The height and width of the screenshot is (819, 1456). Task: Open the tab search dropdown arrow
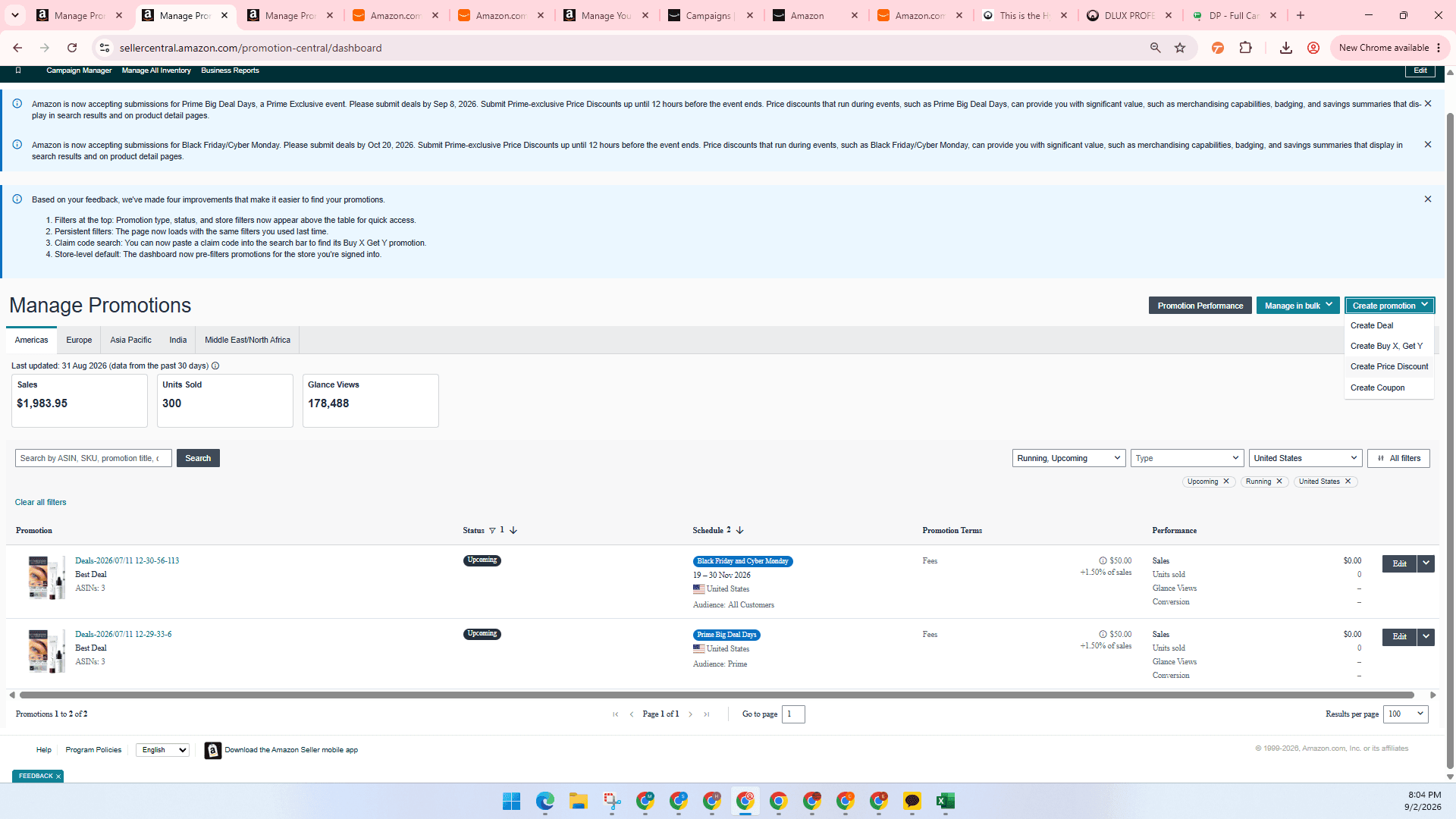coord(15,15)
